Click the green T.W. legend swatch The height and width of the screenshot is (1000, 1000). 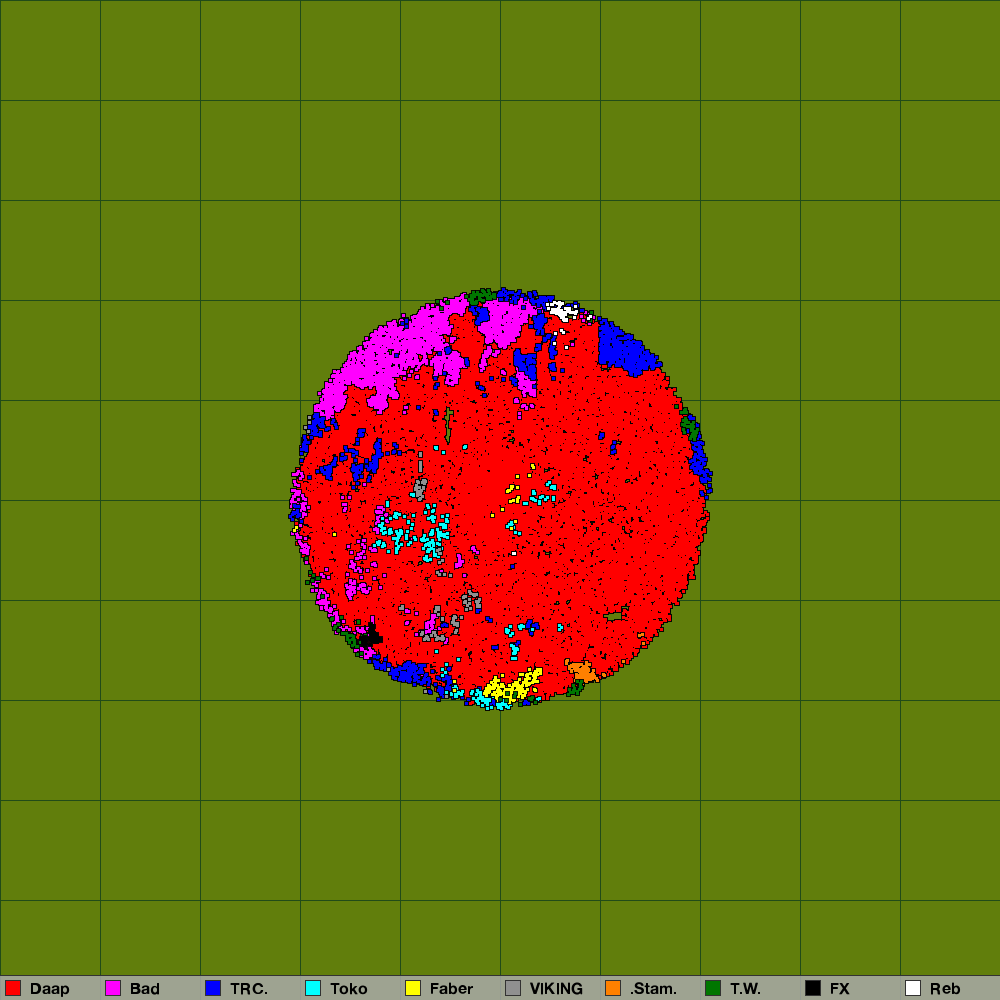pos(713,988)
